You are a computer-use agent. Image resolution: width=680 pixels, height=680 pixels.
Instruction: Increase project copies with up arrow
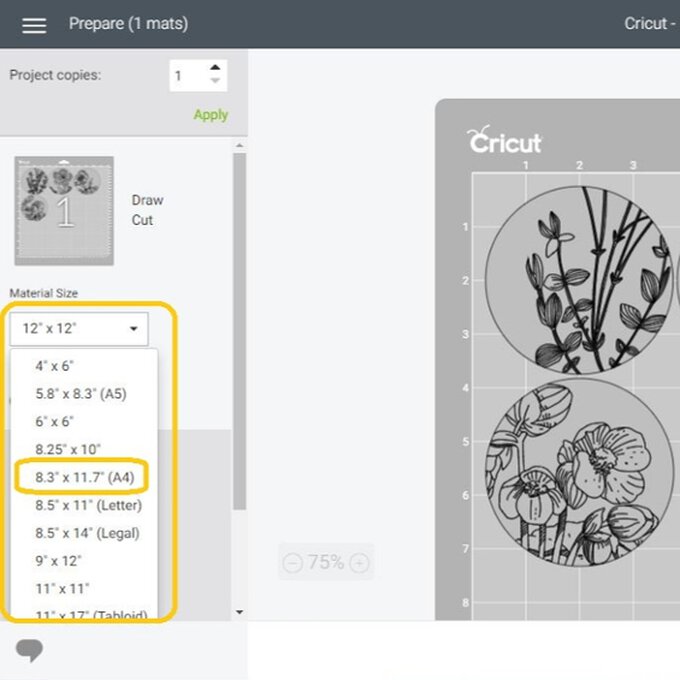(x=215, y=68)
